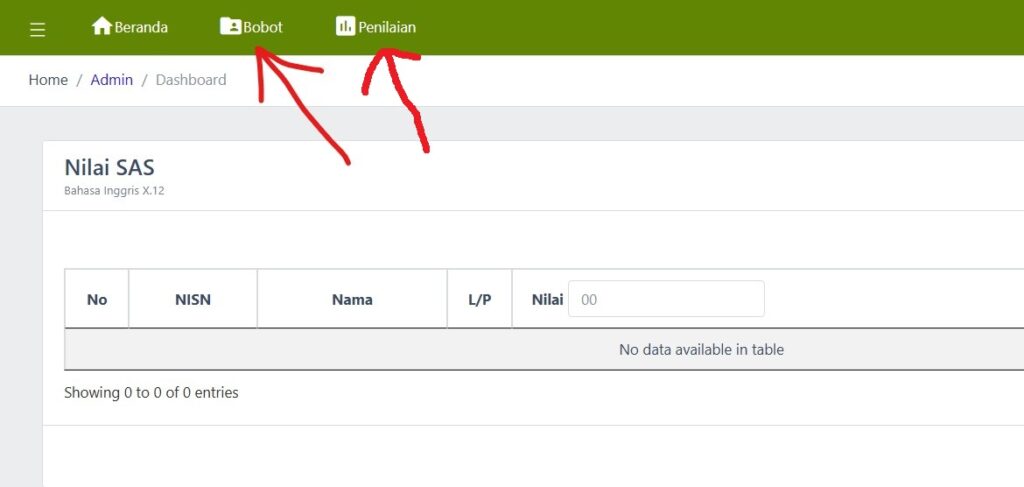The height and width of the screenshot is (487, 1024).
Task: Follow the Home breadcrumb link
Action: [x=48, y=80]
